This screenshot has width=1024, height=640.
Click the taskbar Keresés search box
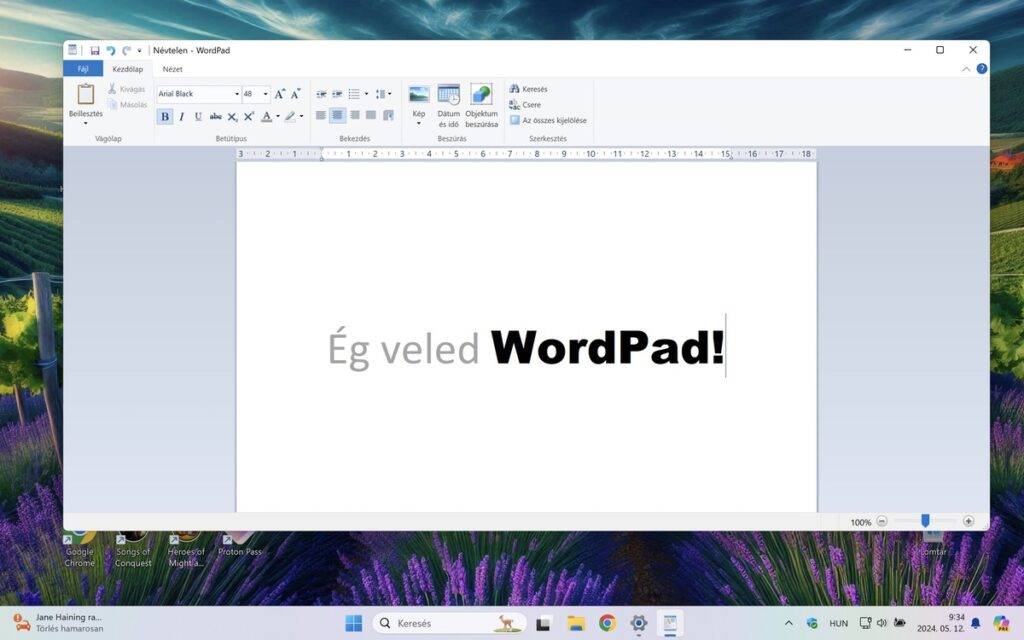click(449, 623)
